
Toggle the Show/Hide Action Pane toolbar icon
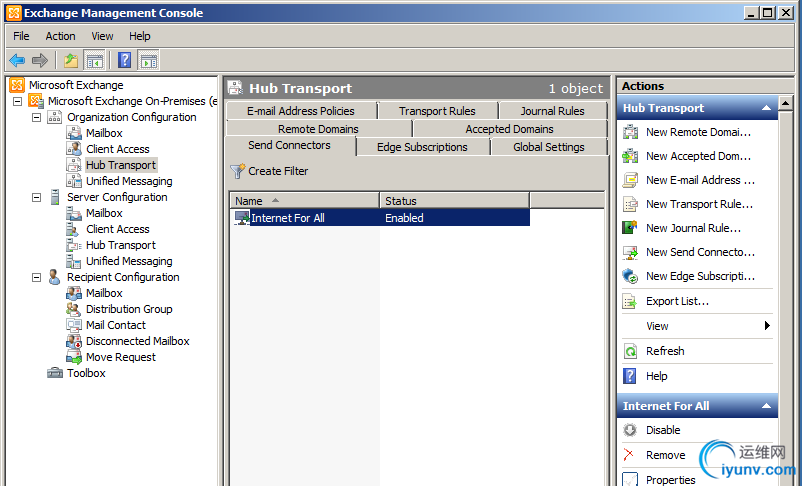(x=148, y=60)
